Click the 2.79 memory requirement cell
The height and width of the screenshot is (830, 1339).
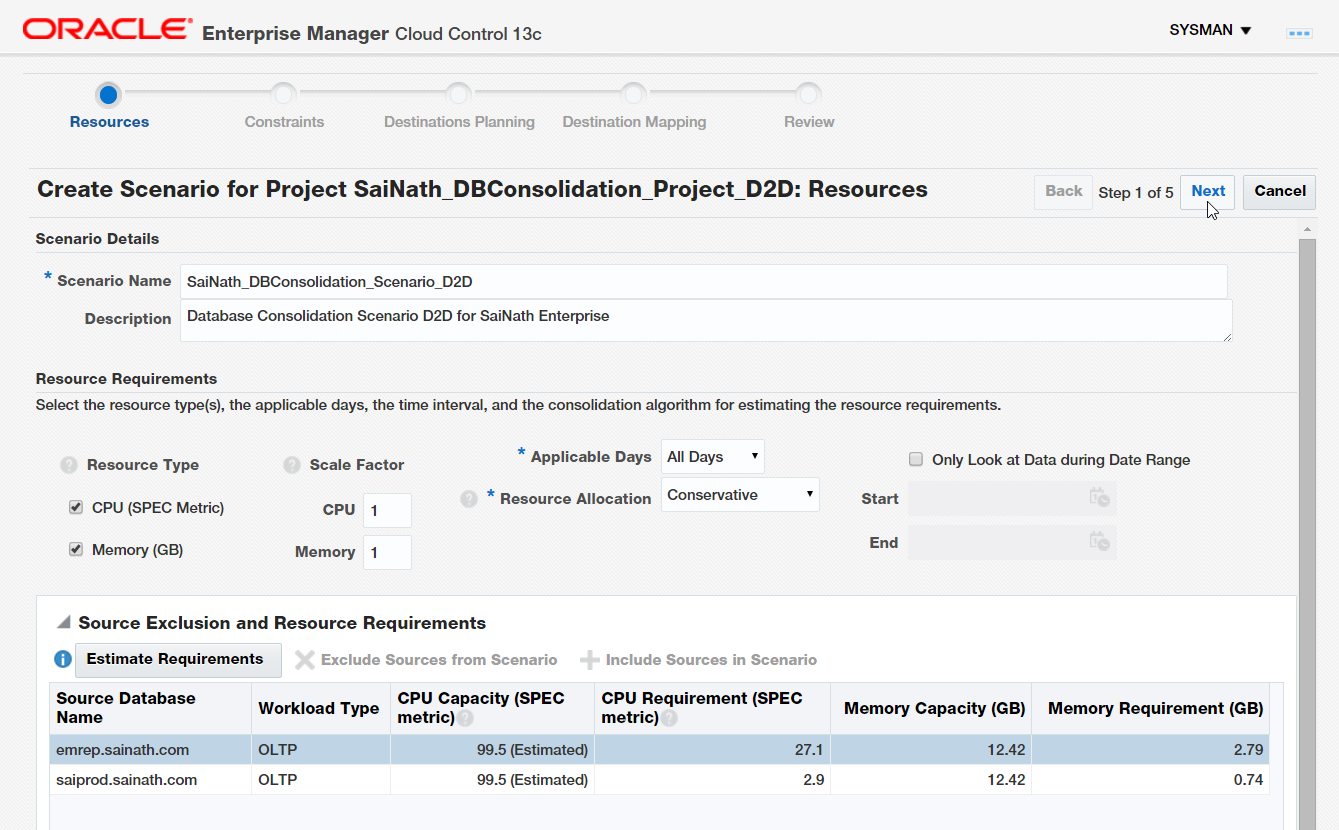coord(1150,750)
